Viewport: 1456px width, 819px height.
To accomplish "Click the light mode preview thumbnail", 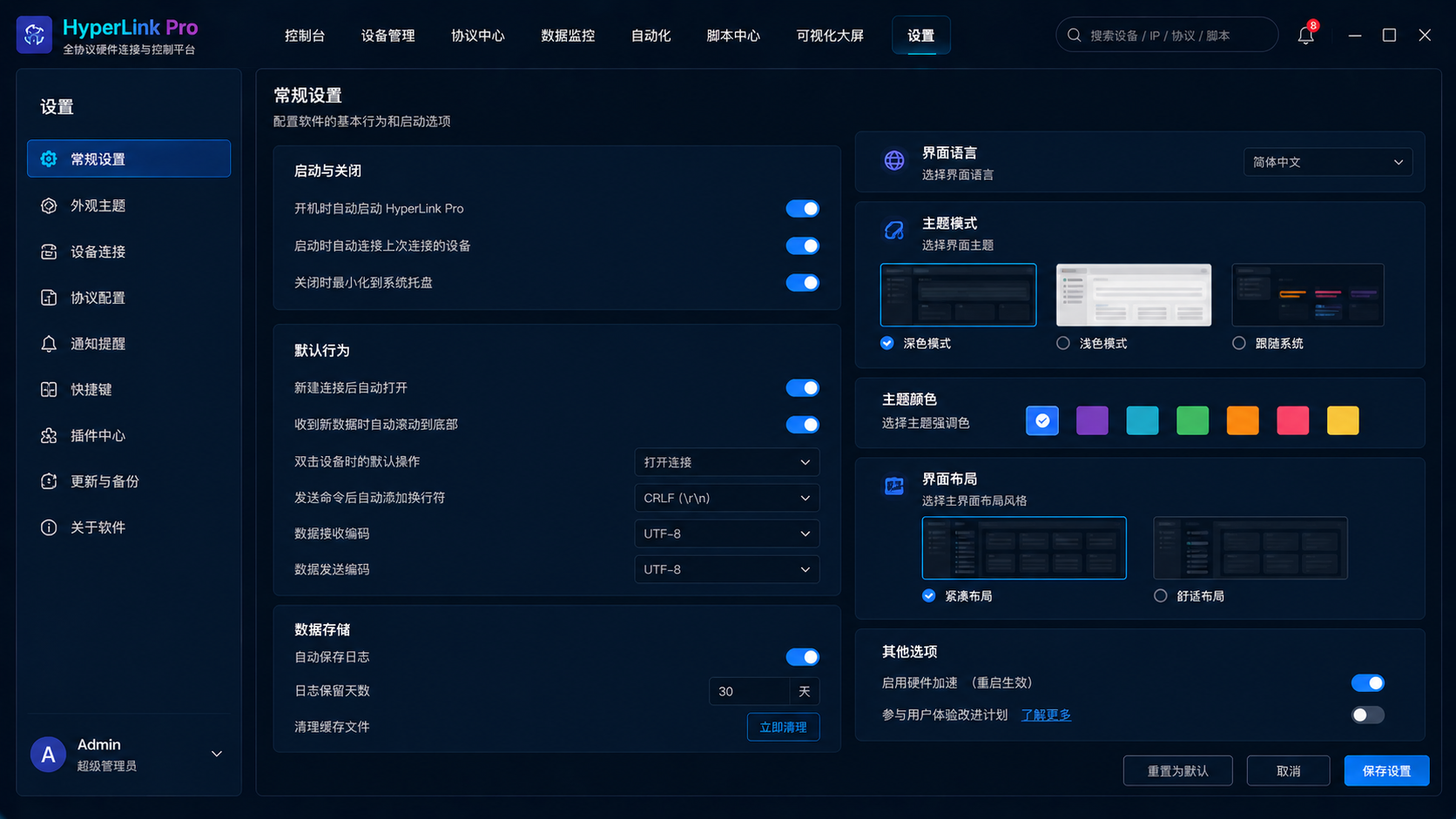I will (1134, 295).
